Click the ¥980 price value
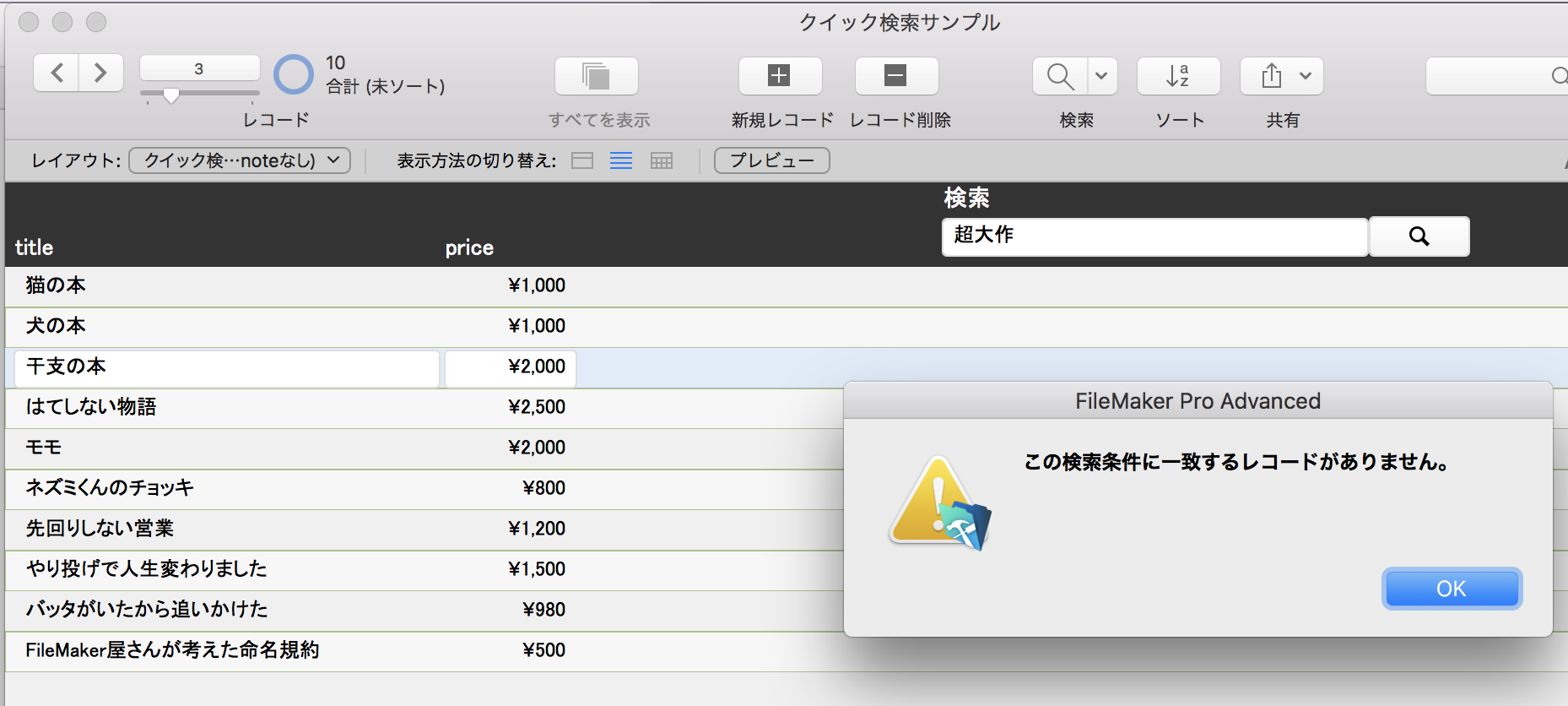Viewport: 1568px width, 706px height. (544, 610)
